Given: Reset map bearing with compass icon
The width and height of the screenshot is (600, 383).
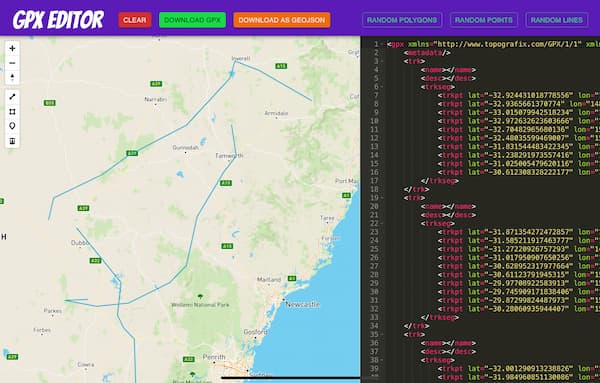Looking at the screenshot, I should [12, 77].
